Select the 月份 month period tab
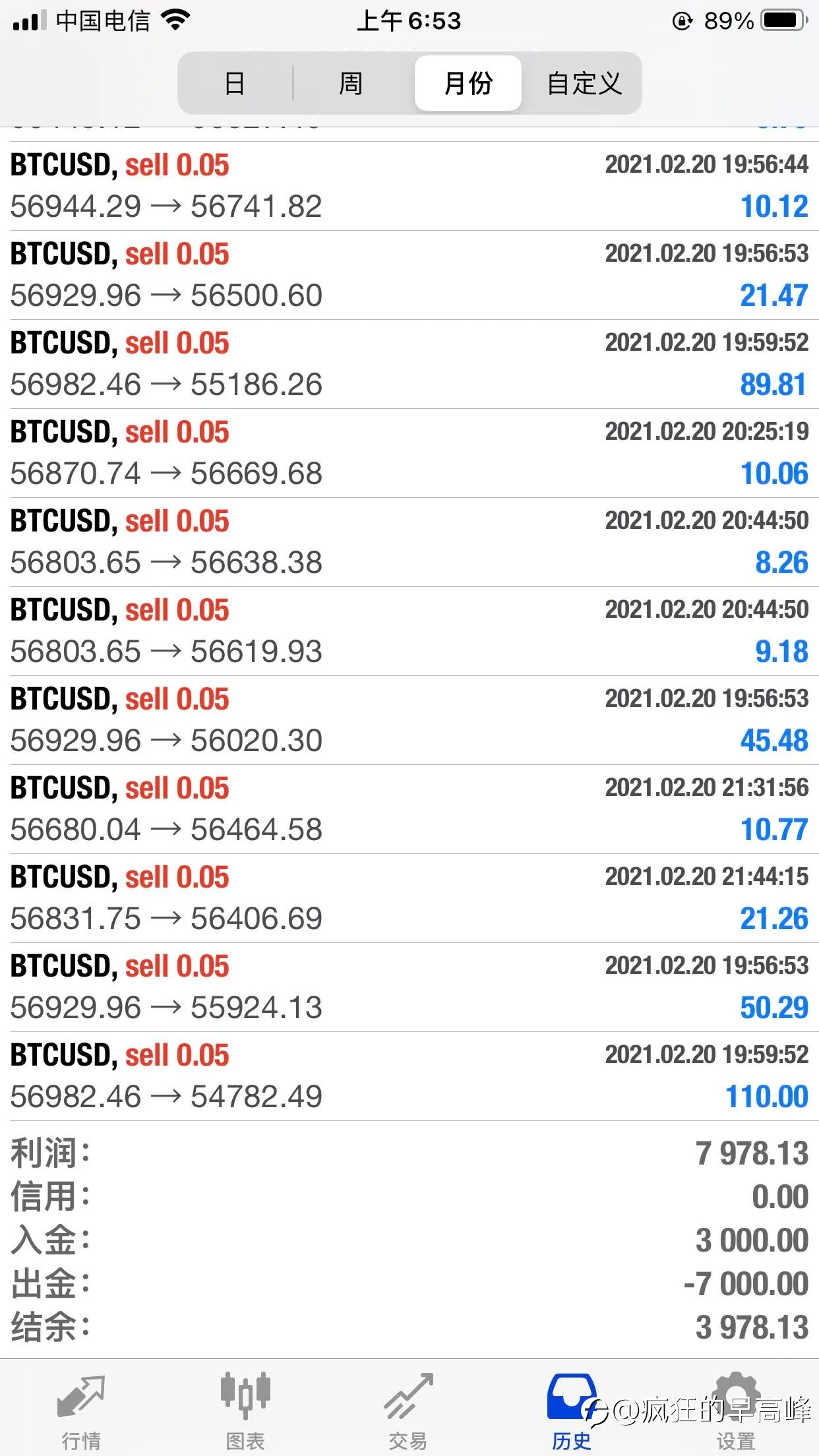This screenshot has width=819, height=1456. coord(468,83)
